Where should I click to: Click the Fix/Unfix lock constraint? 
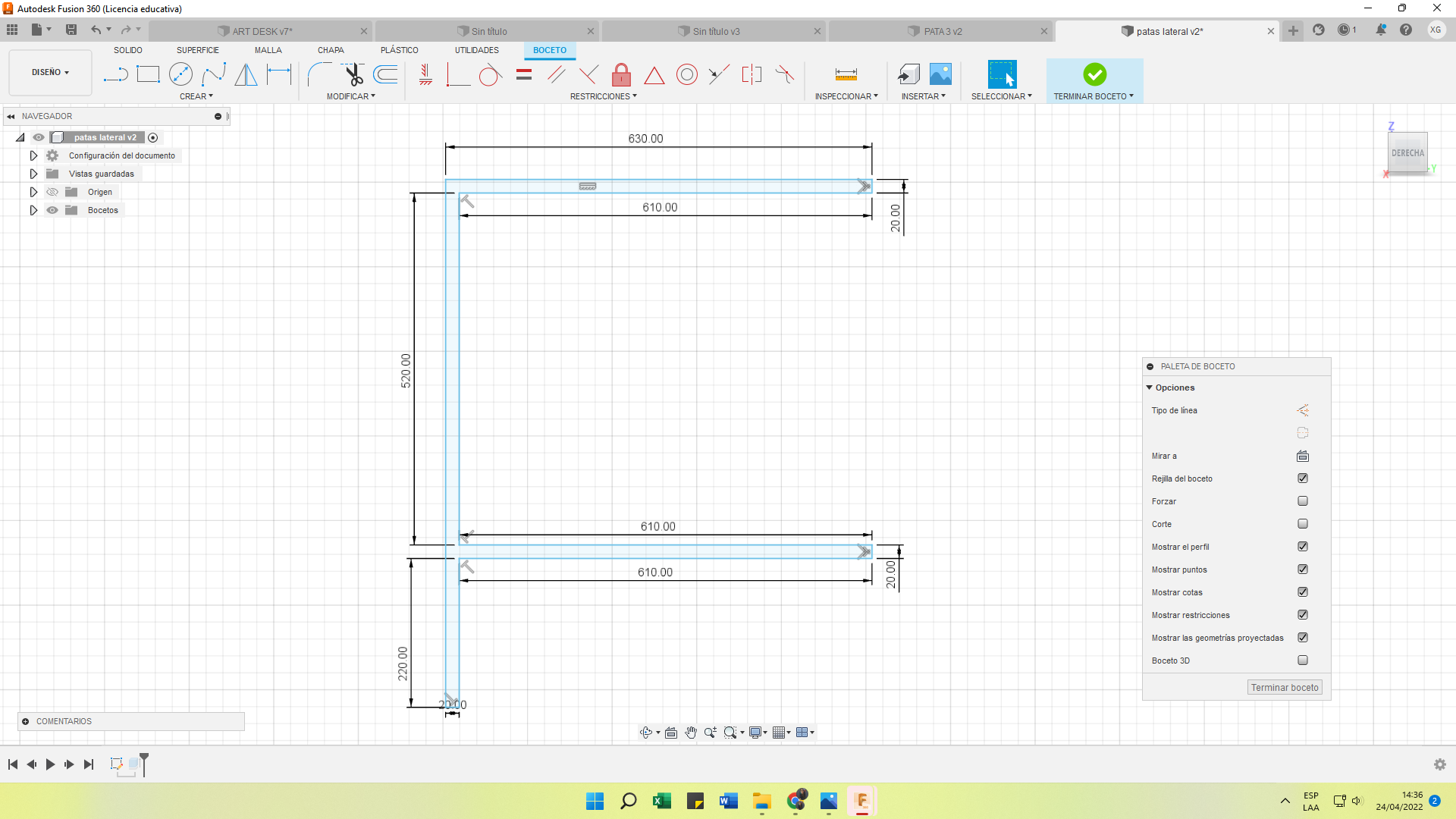(621, 74)
